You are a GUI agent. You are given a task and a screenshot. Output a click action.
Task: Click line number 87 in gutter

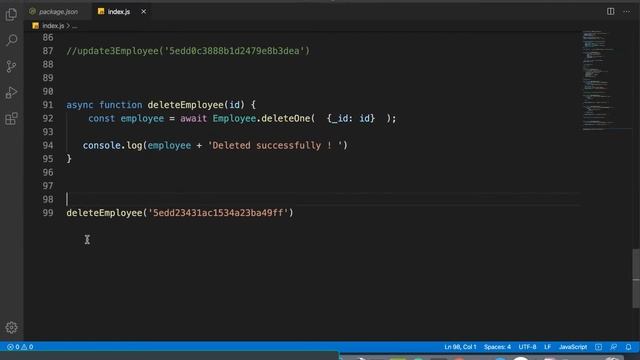click(x=48, y=51)
